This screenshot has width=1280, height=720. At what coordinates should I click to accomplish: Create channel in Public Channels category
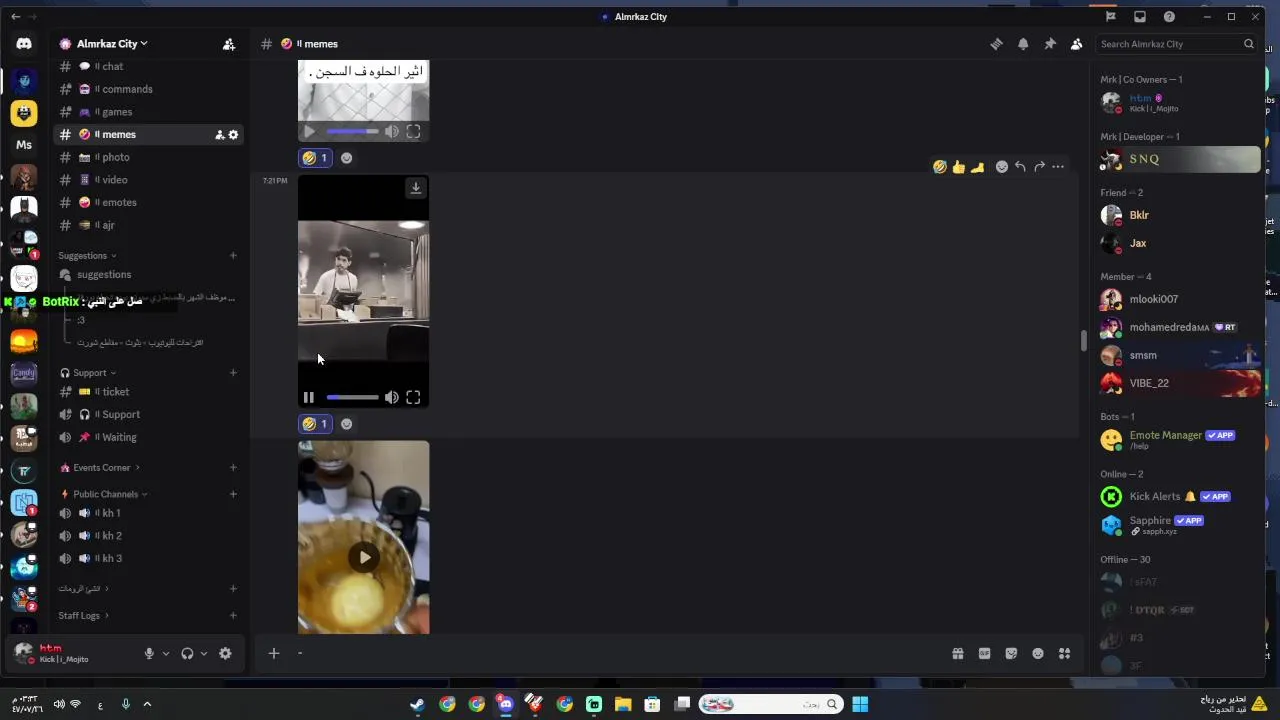click(233, 494)
